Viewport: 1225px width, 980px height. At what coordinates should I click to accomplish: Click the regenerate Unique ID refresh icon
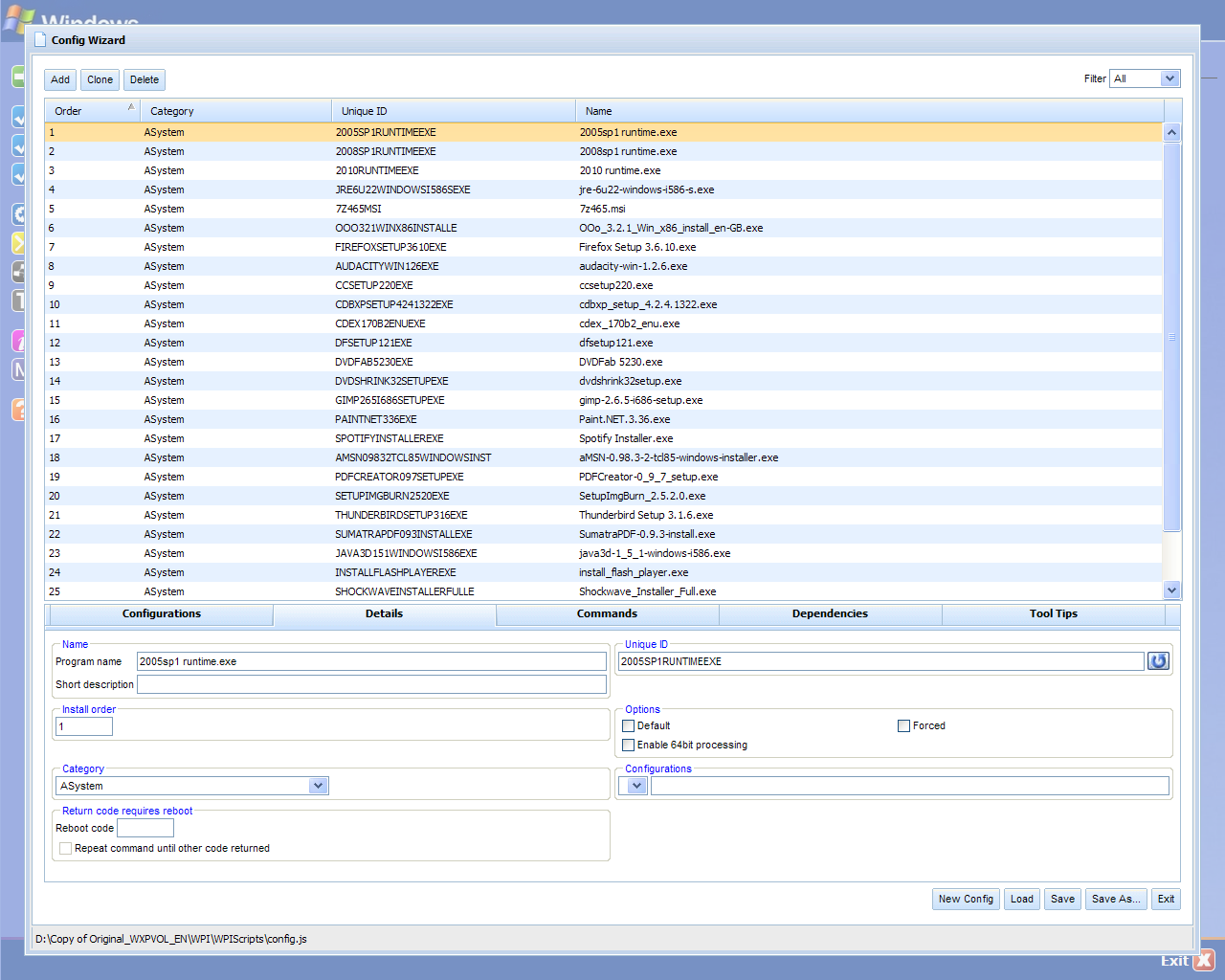click(1158, 661)
